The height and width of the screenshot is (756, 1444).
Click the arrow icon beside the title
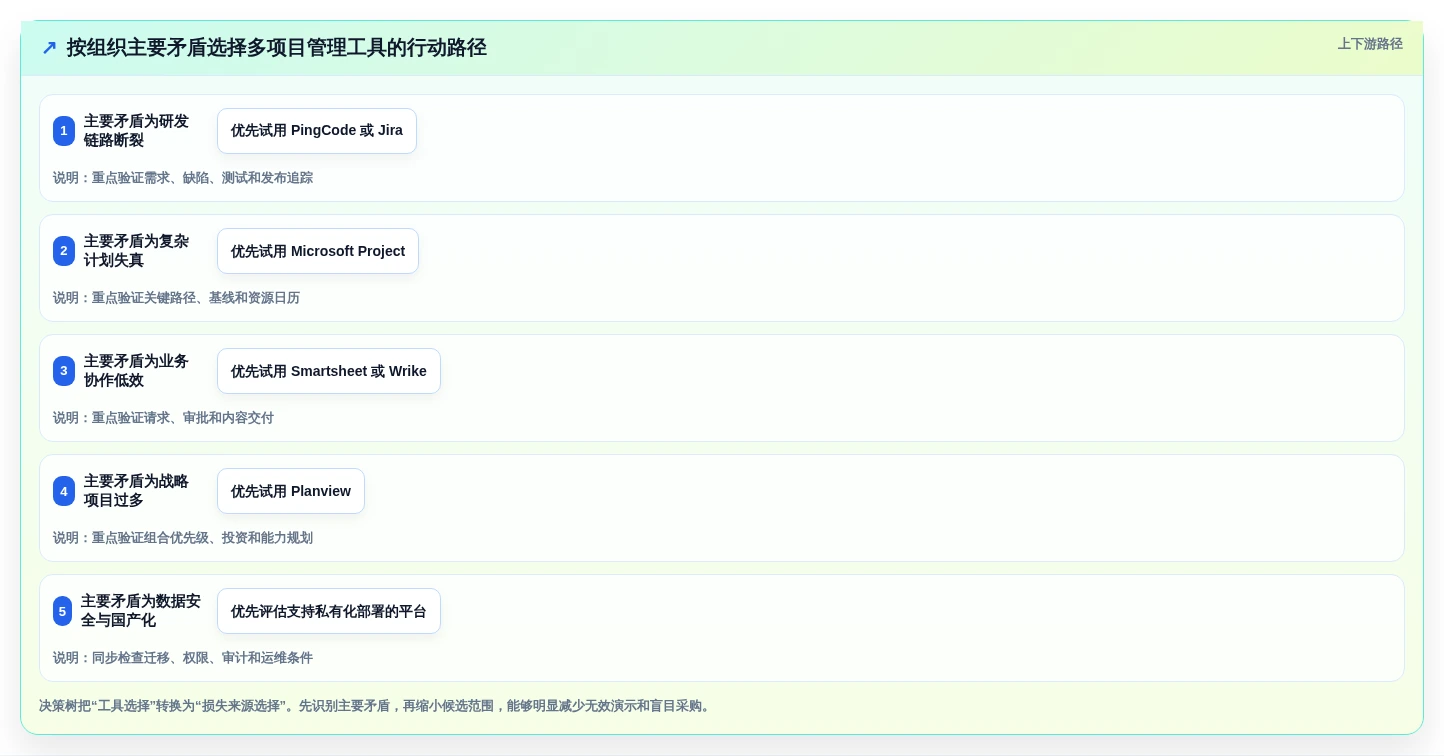49,48
